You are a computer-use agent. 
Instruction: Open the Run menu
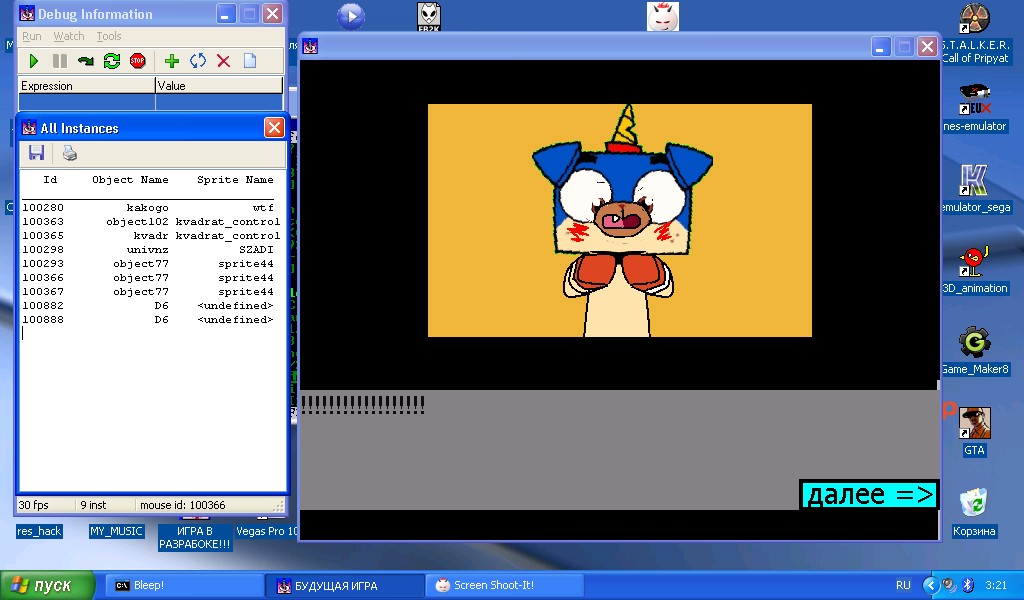click(x=32, y=36)
